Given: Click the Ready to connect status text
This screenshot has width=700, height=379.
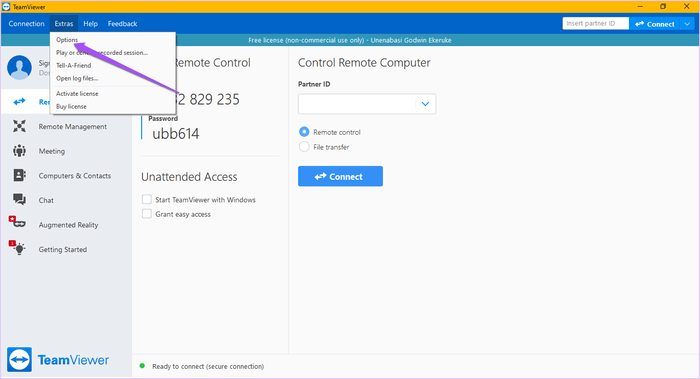Looking at the screenshot, I should 208,367.
